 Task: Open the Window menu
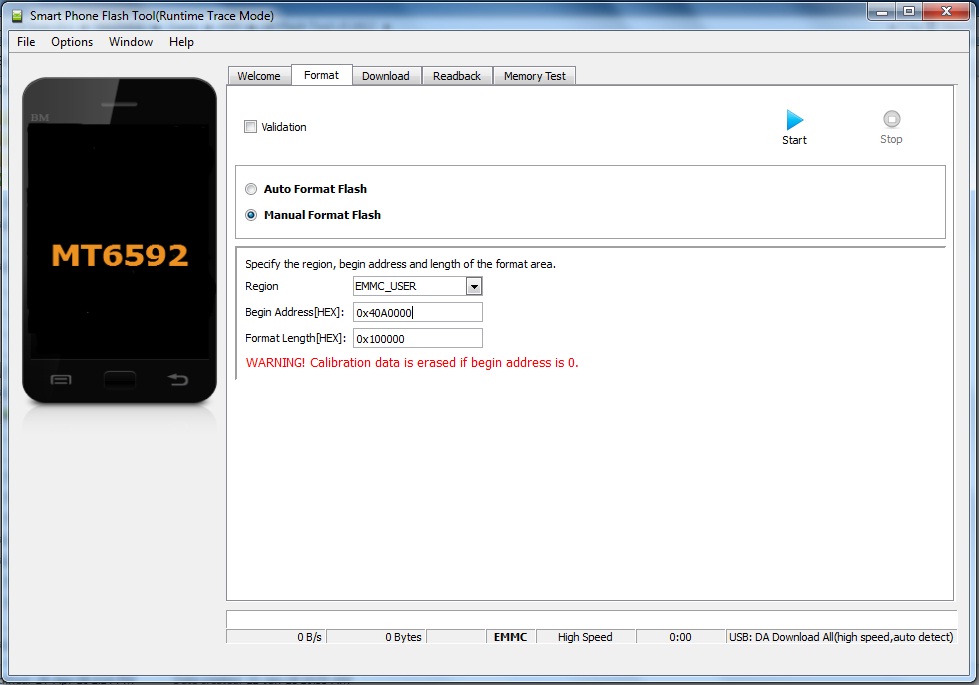pyautogui.click(x=131, y=42)
